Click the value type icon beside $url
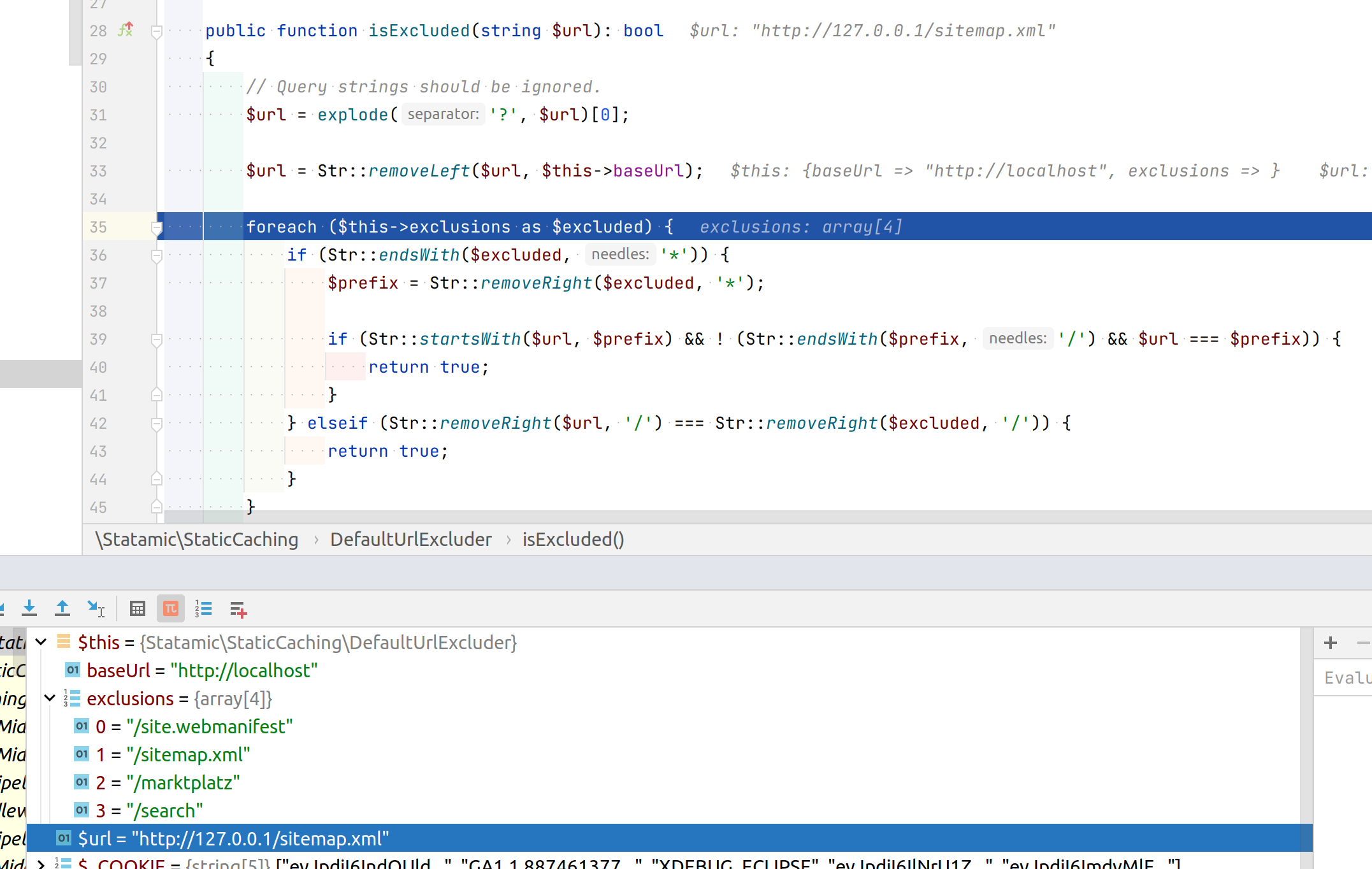The image size is (1372, 869). click(64, 838)
